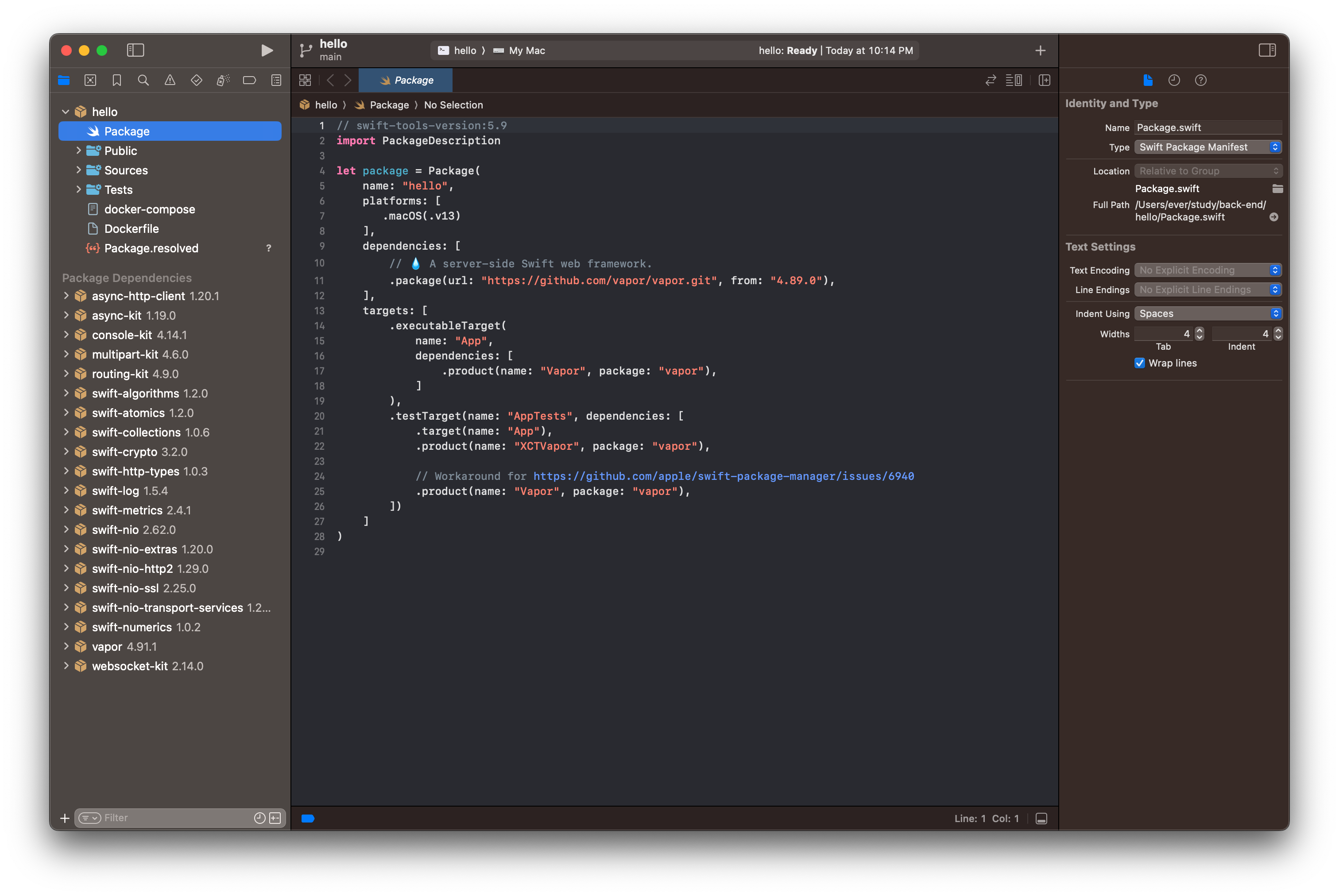This screenshot has width=1339, height=896.
Task: Toggle the Wrap lines checkbox
Action: pos(1140,363)
